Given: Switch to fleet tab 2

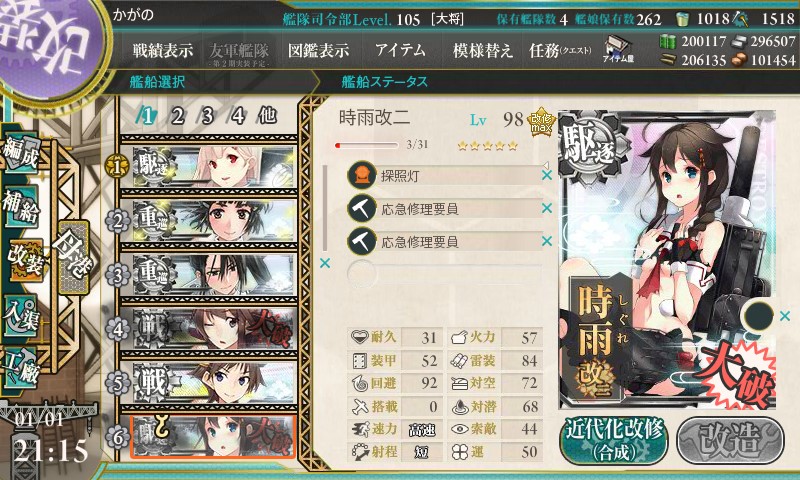Looking at the screenshot, I should pyautogui.click(x=177, y=116).
